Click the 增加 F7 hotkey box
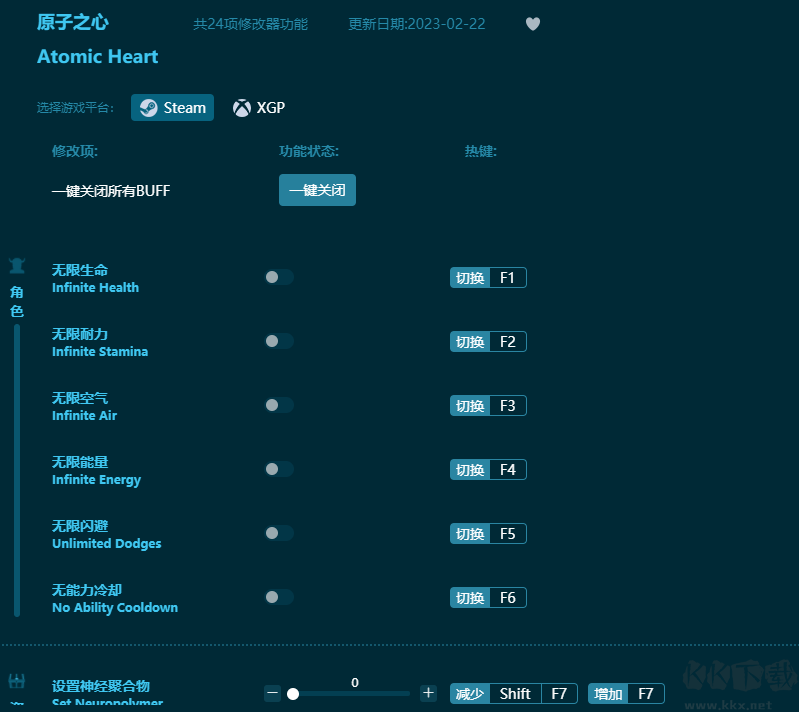799x712 pixels. coord(626,694)
